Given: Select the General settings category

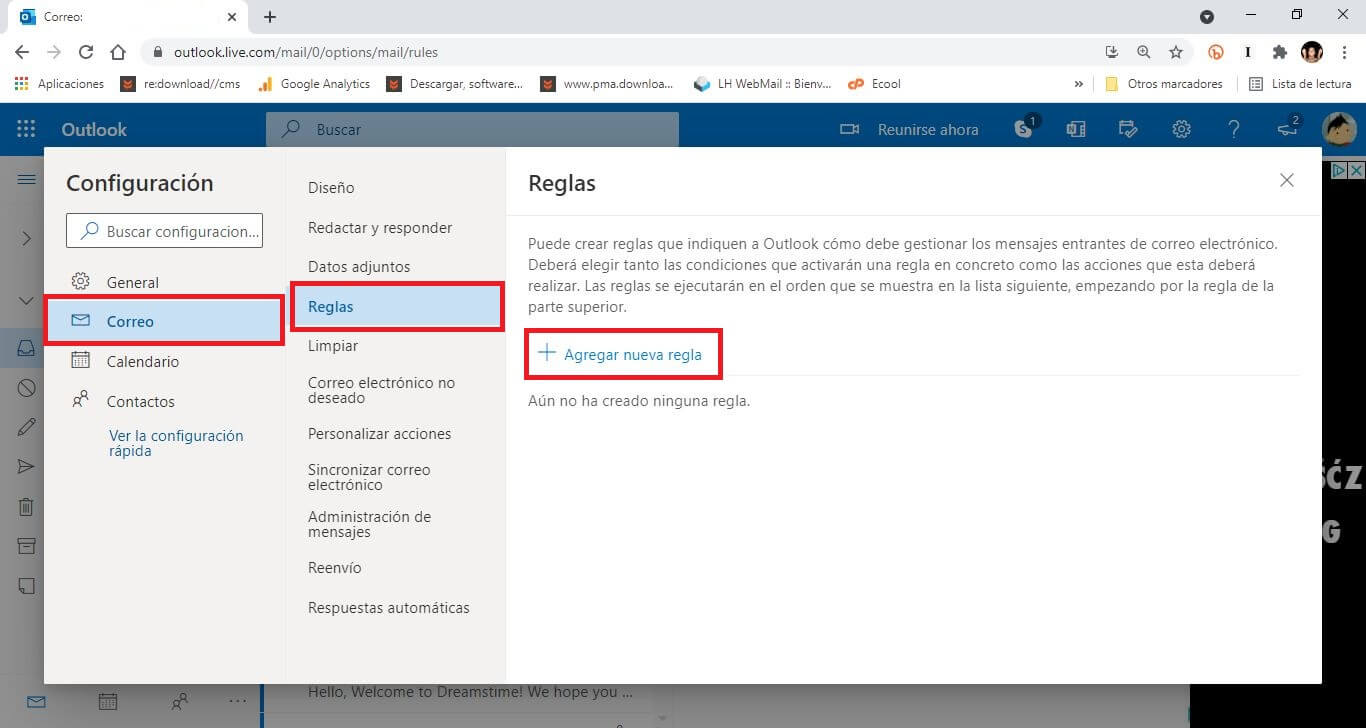Looking at the screenshot, I should point(164,282).
